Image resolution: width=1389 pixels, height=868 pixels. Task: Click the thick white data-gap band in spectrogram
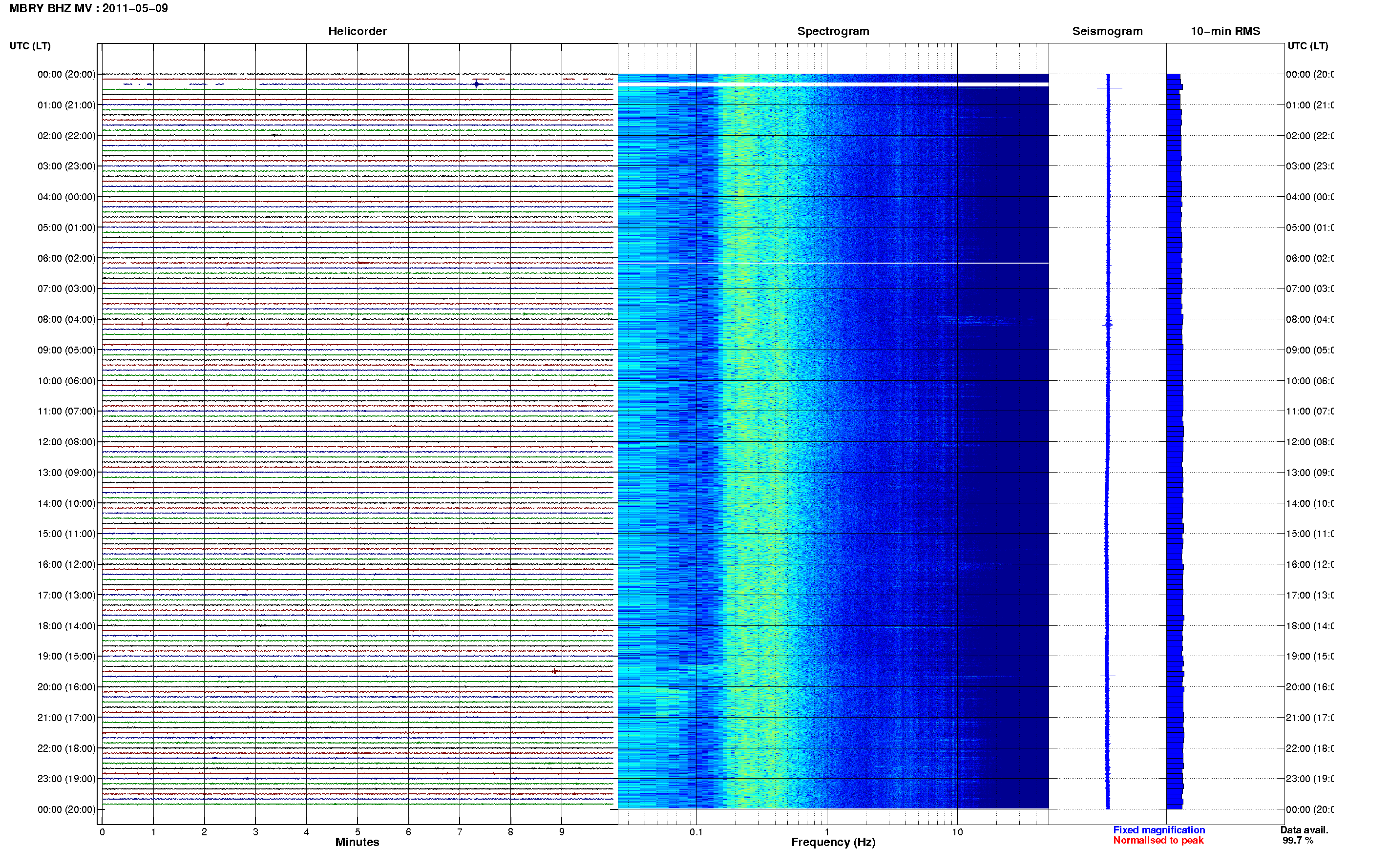click(x=833, y=84)
